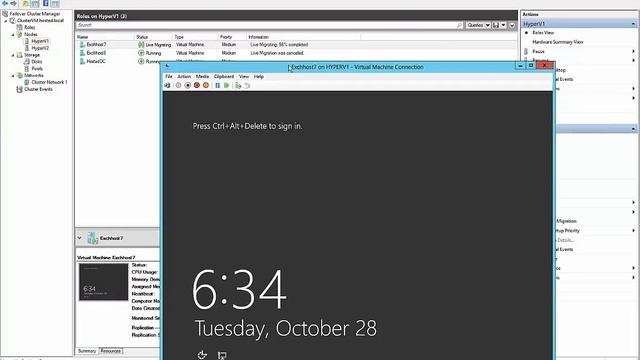
Task: Expand the search options chevron button
Action: pos(512,25)
